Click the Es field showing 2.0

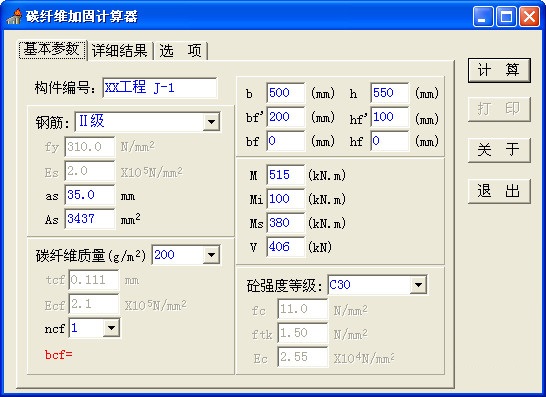pyautogui.click(x=89, y=171)
